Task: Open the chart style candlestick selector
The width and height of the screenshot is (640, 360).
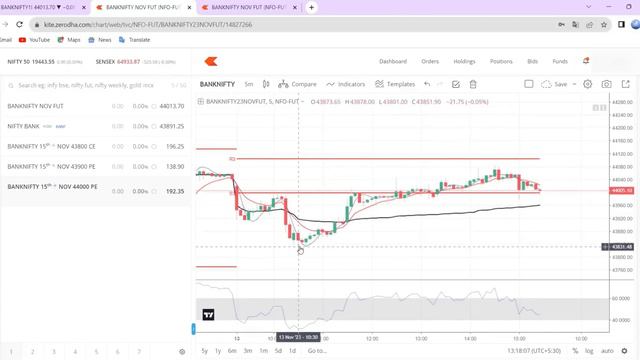Action: 266,84
